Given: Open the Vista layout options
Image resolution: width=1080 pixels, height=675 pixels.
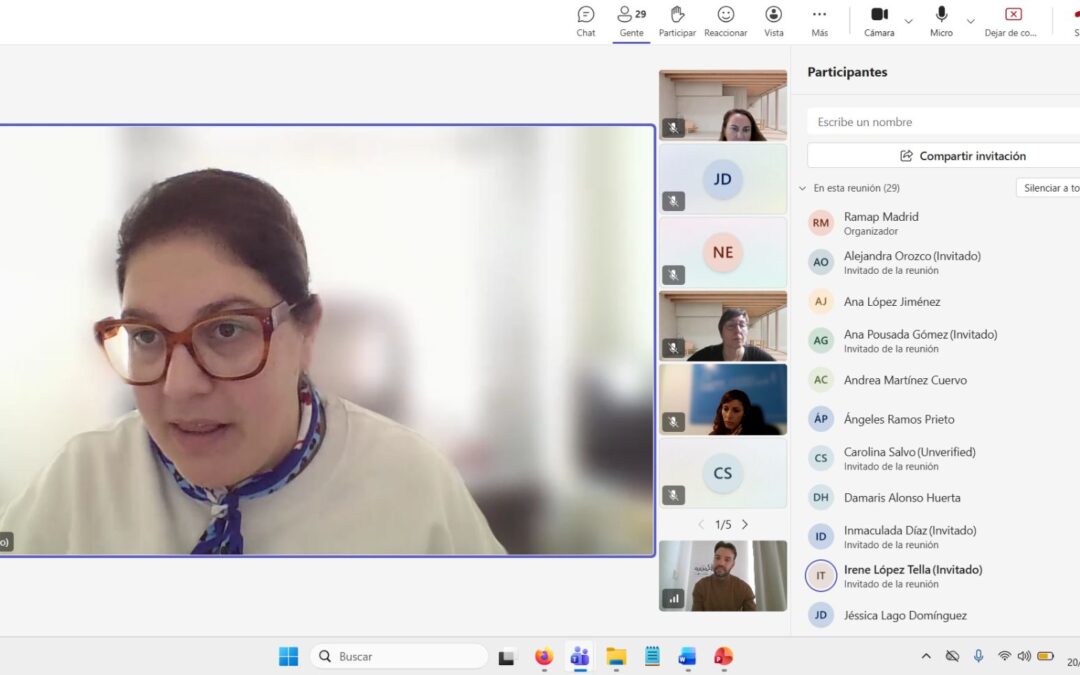Looking at the screenshot, I should click(774, 21).
